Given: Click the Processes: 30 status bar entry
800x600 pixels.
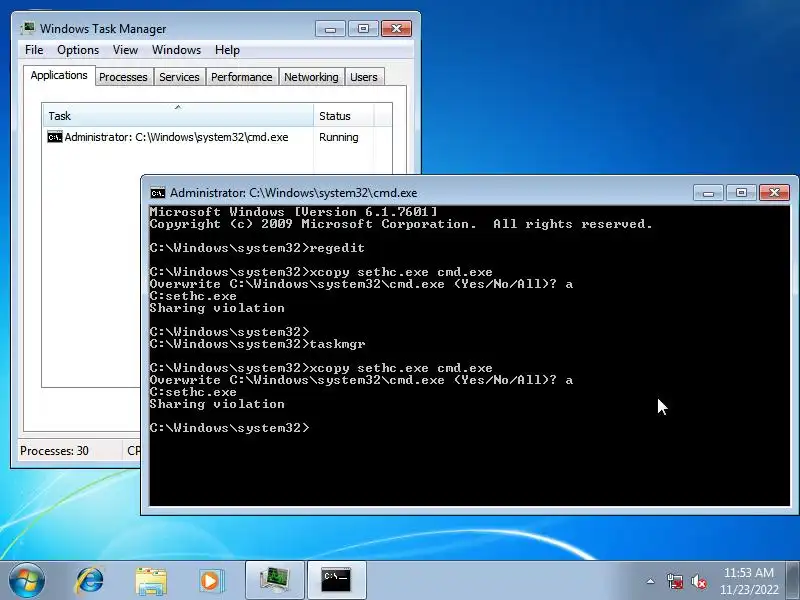Looking at the screenshot, I should click(55, 451).
